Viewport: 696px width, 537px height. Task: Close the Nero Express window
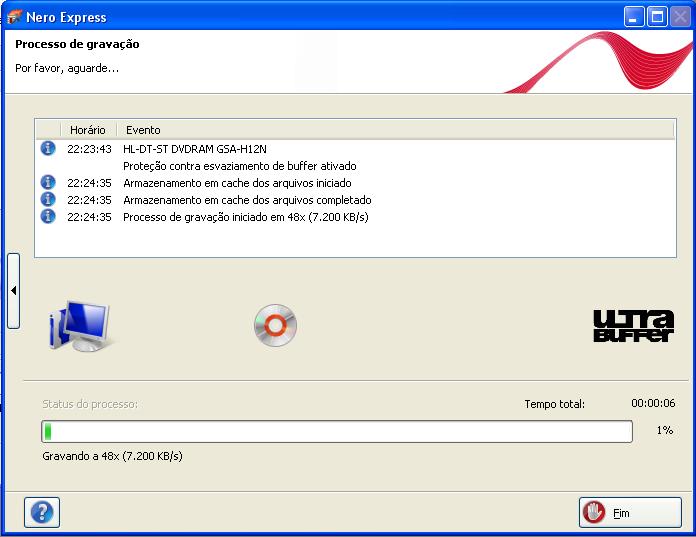(x=680, y=17)
